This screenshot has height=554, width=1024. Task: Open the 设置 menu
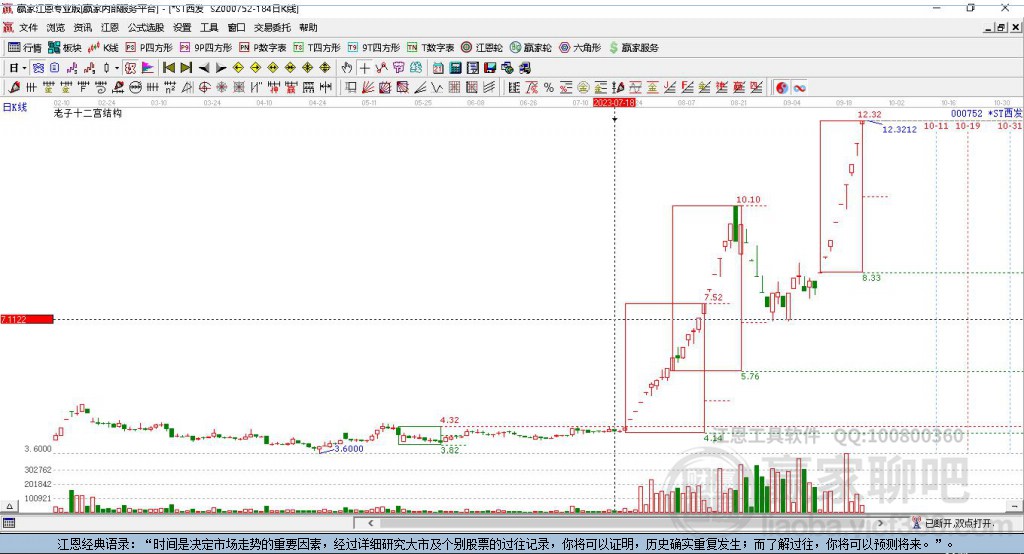[x=182, y=27]
